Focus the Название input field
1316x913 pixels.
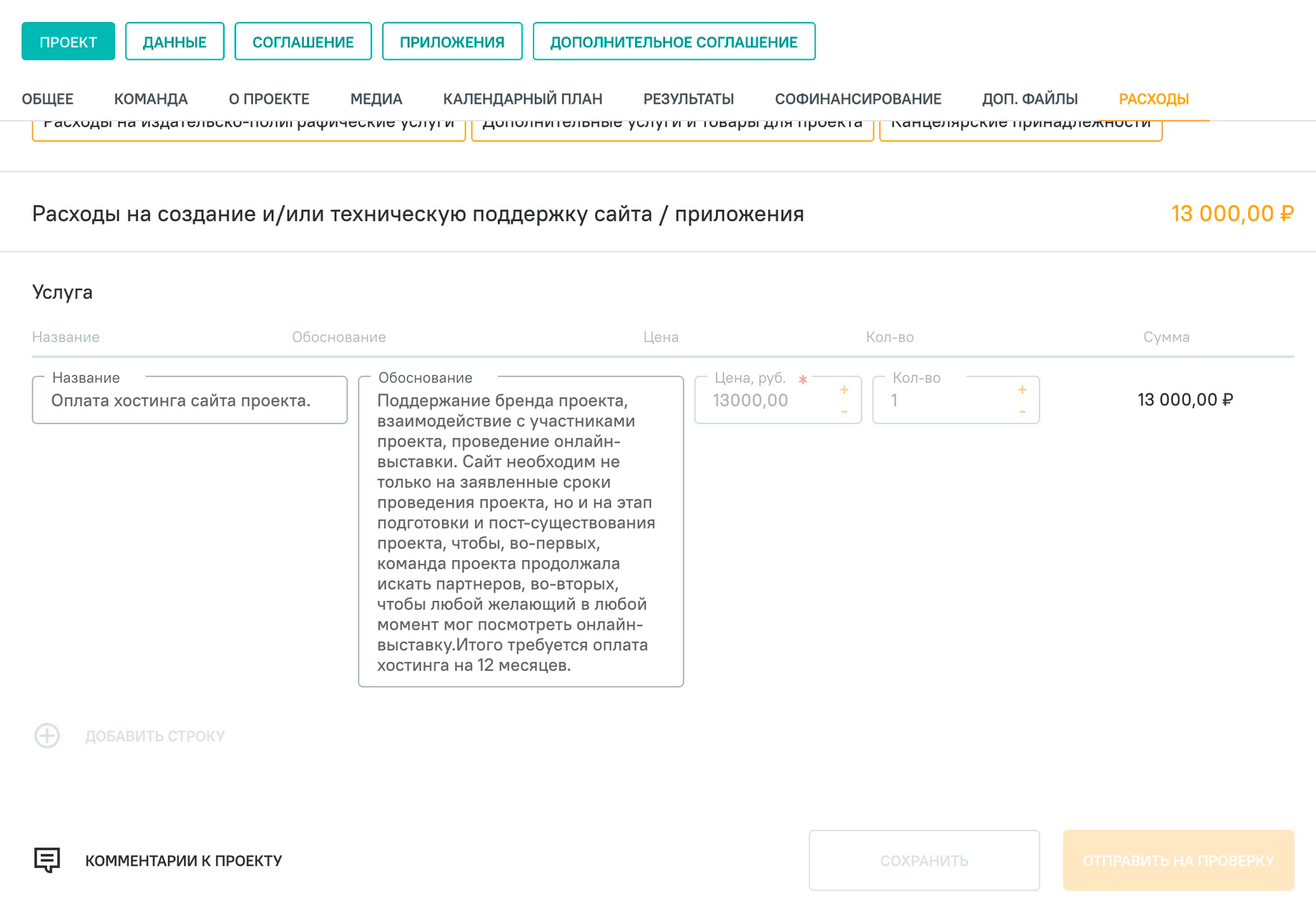(190, 400)
